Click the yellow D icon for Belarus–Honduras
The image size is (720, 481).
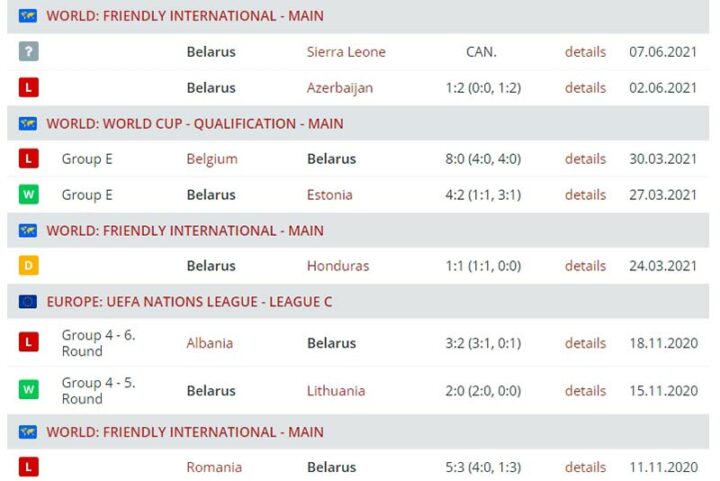coord(28,266)
